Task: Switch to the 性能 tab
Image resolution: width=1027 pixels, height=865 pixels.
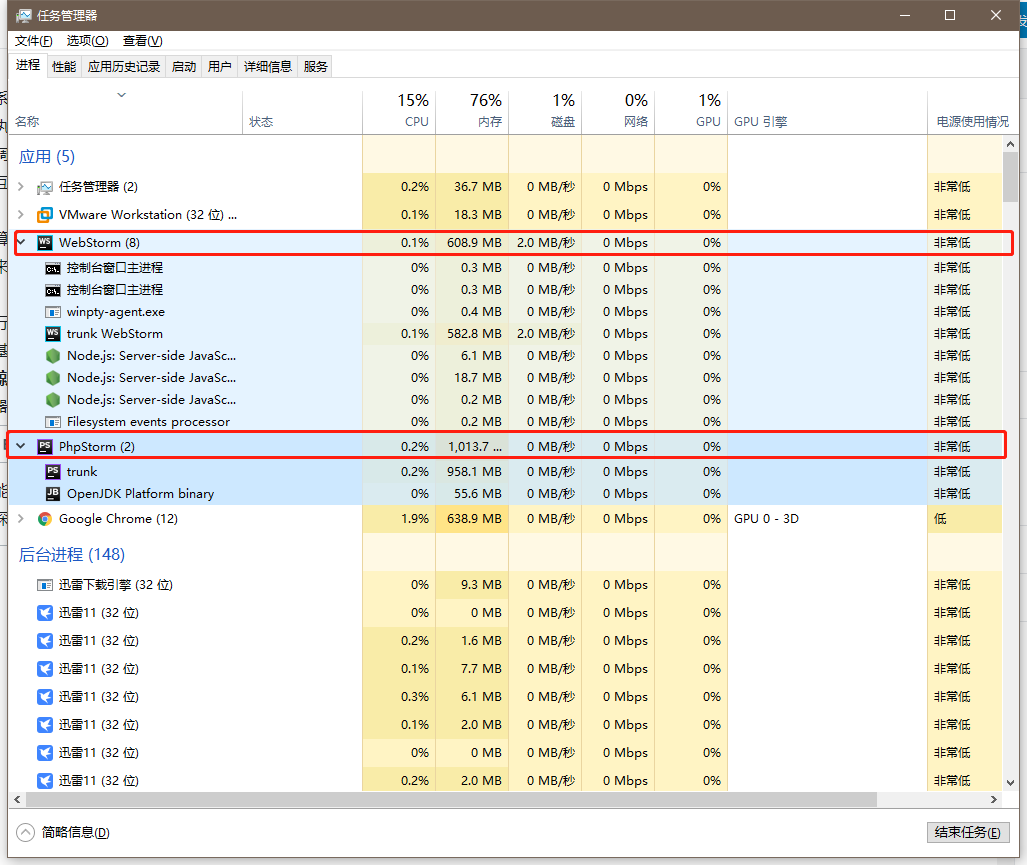Action: (x=64, y=67)
